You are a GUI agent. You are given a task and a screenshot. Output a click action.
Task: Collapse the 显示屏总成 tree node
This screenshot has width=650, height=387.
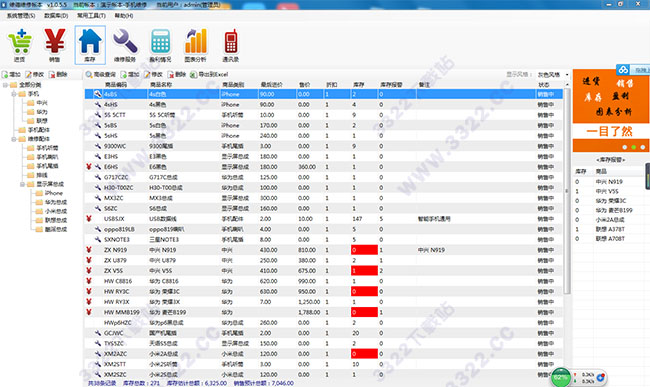pos(23,184)
